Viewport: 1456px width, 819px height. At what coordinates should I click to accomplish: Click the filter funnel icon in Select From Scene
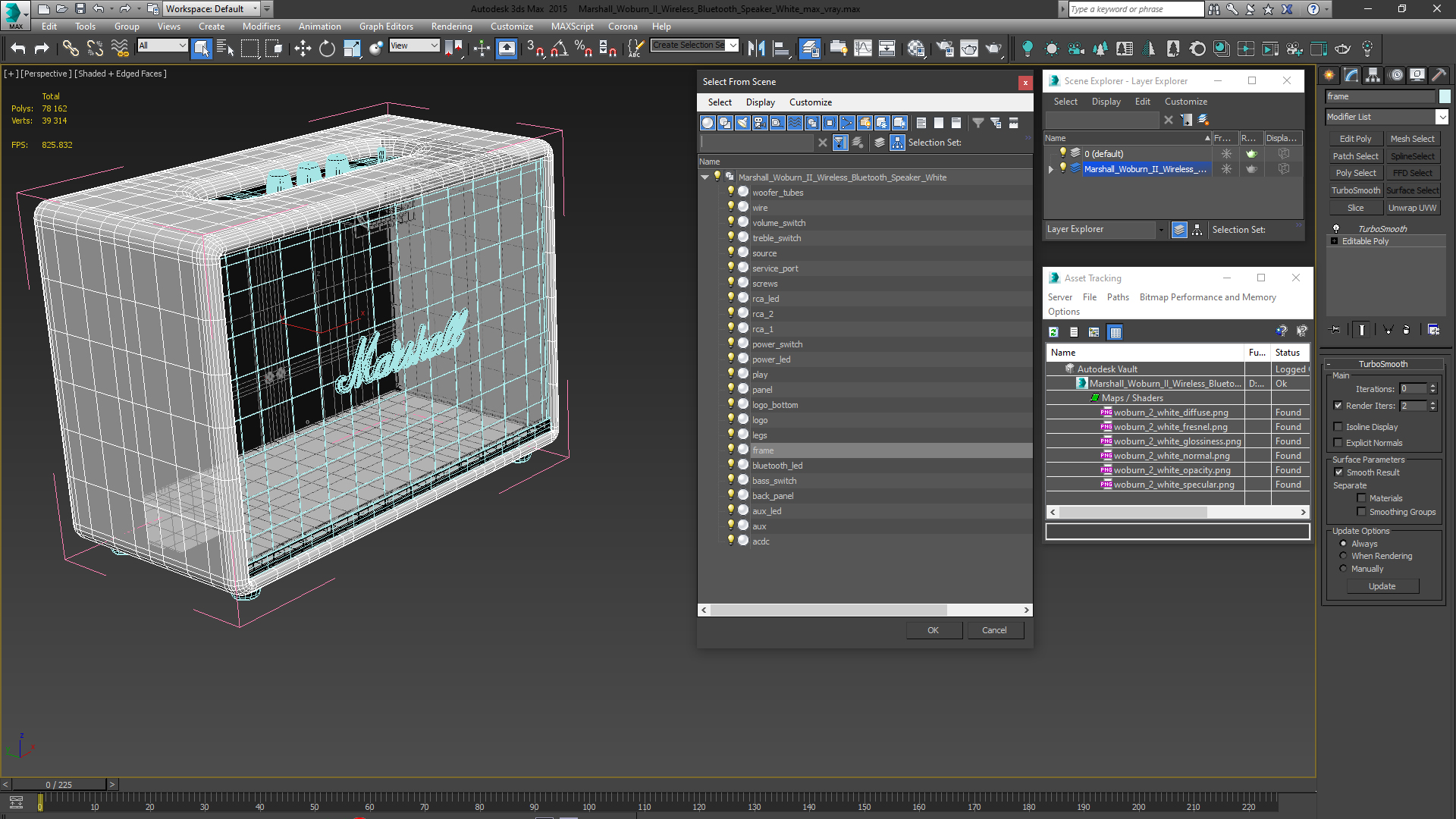click(978, 123)
